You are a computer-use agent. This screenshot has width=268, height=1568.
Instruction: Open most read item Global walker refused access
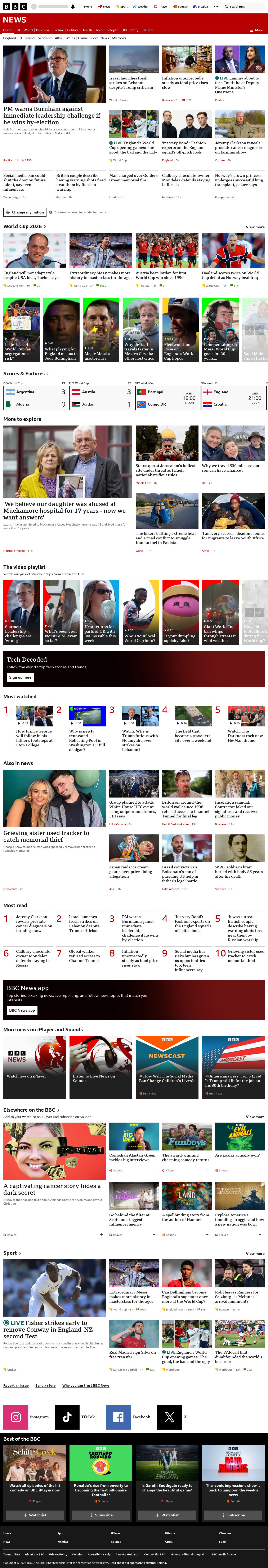84,956
